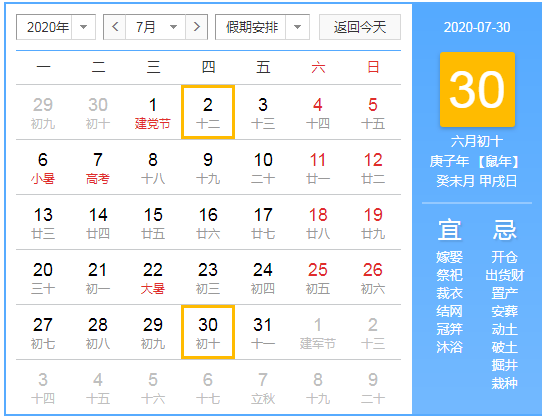Choose July 22 大暑 date
Viewport: 545px width, 419px height.
153,277
